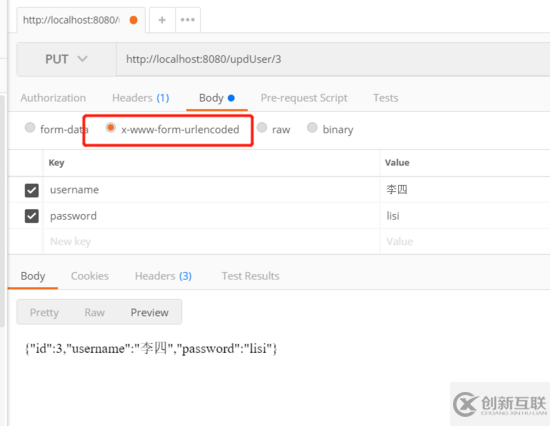Click the username key cell

pyautogui.click(x=212, y=190)
